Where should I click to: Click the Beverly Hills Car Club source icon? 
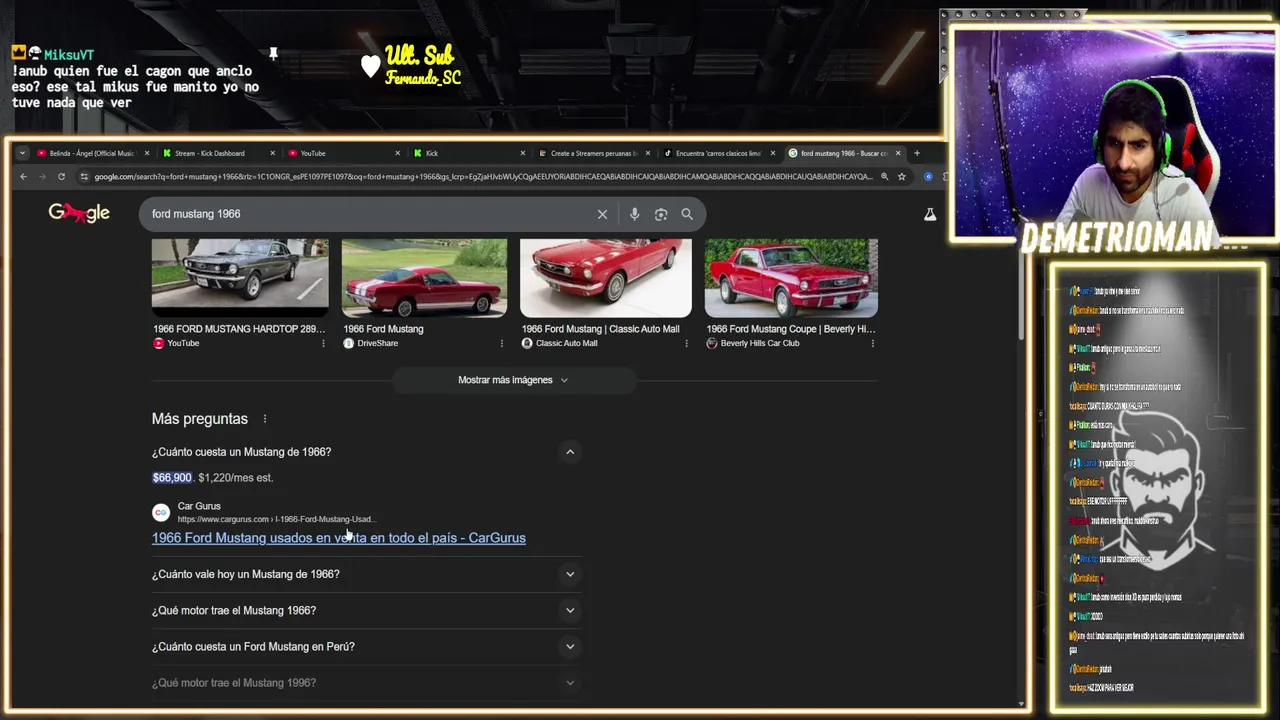click(x=712, y=343)
